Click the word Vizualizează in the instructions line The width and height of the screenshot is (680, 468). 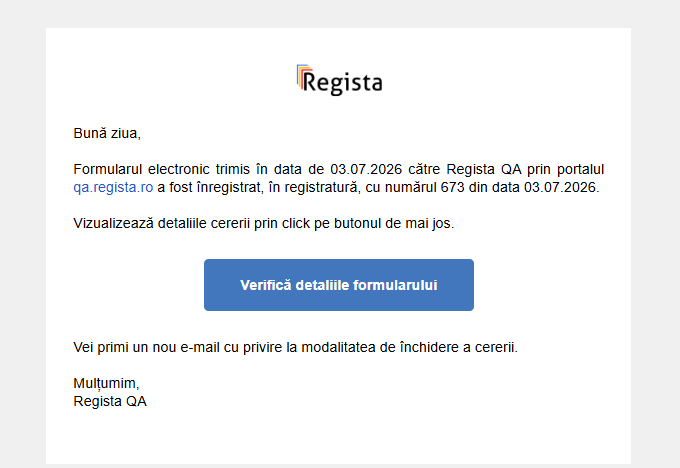114,223
